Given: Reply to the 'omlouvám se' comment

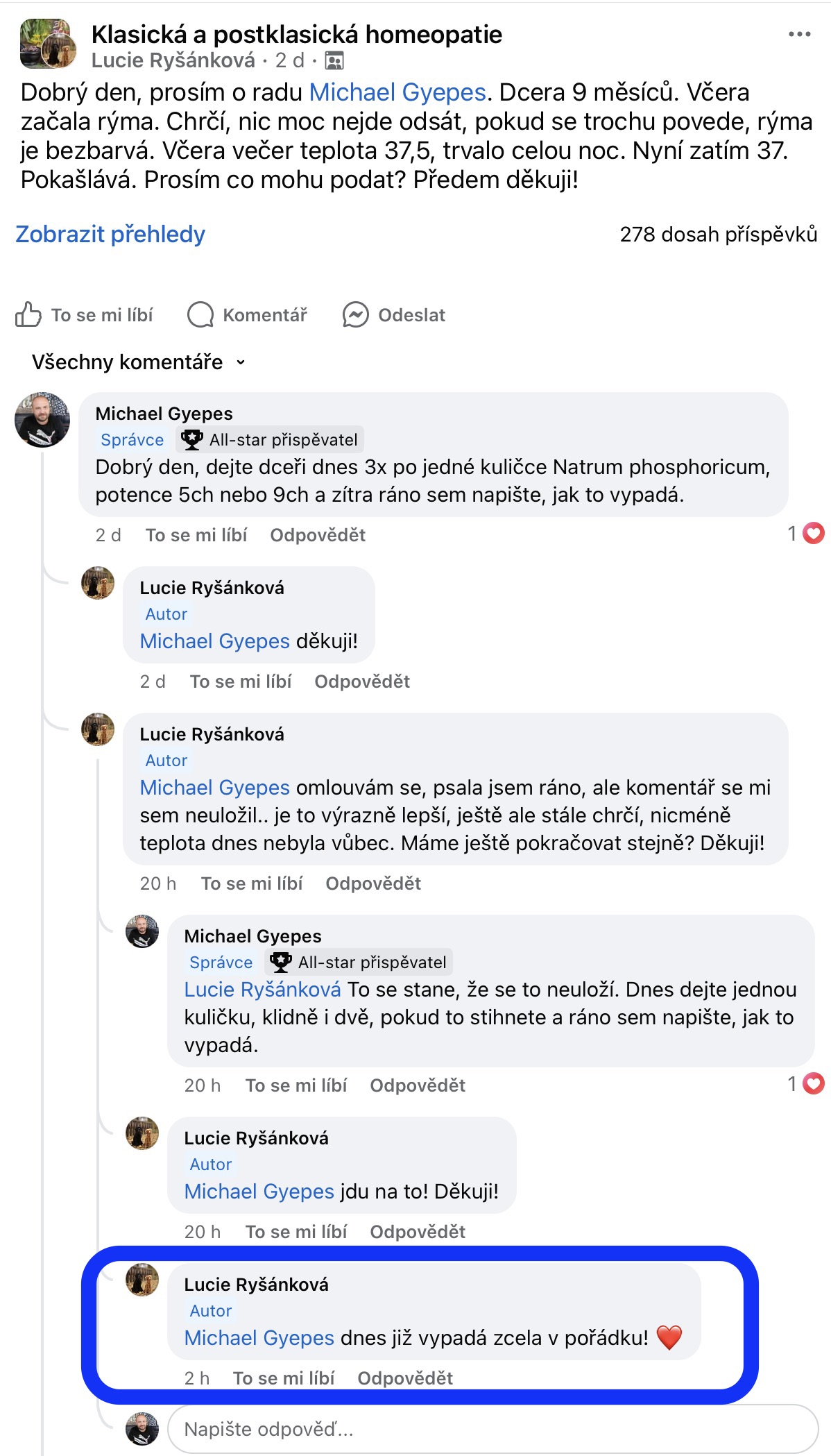Looking at the screenshot, I should (373, 883).
